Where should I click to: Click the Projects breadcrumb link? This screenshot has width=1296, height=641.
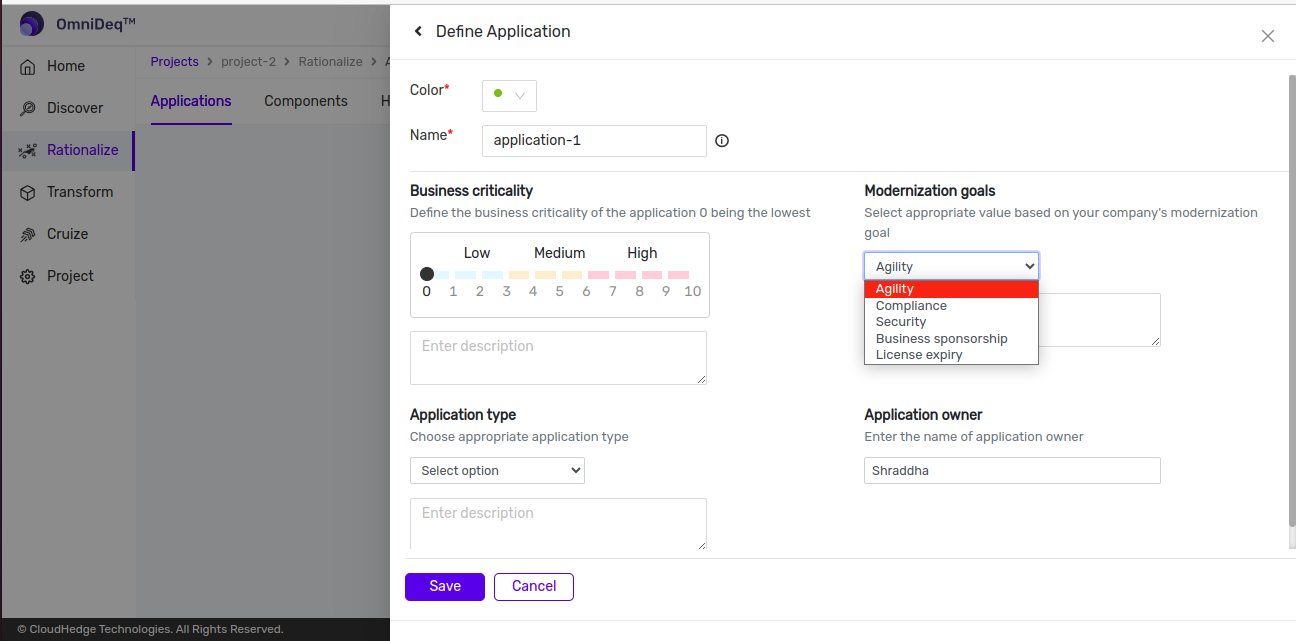pos(174,62)
